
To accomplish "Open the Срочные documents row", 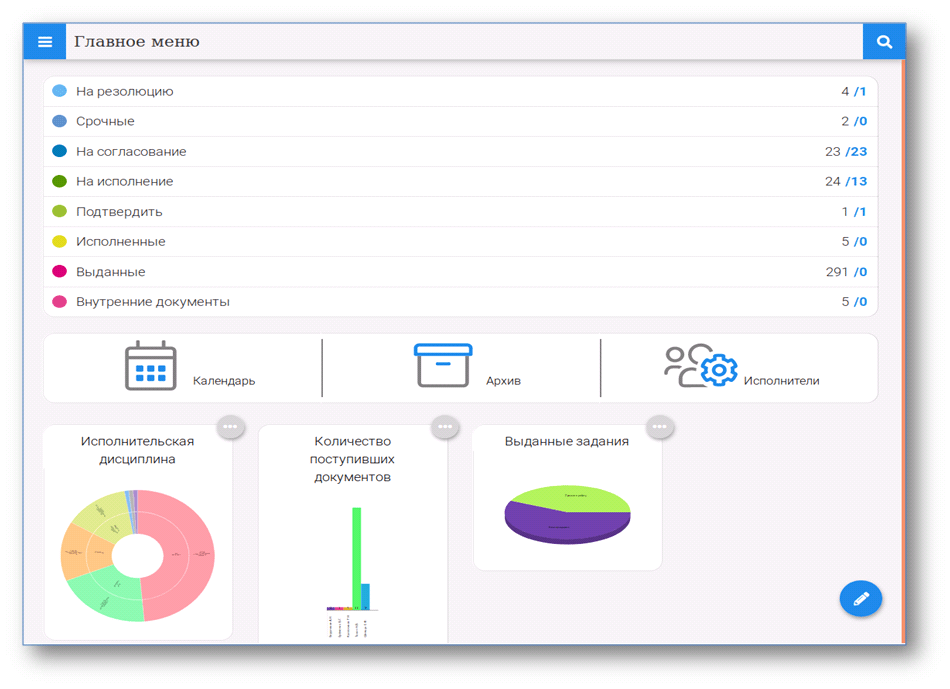I will click(x=105, y=121).
